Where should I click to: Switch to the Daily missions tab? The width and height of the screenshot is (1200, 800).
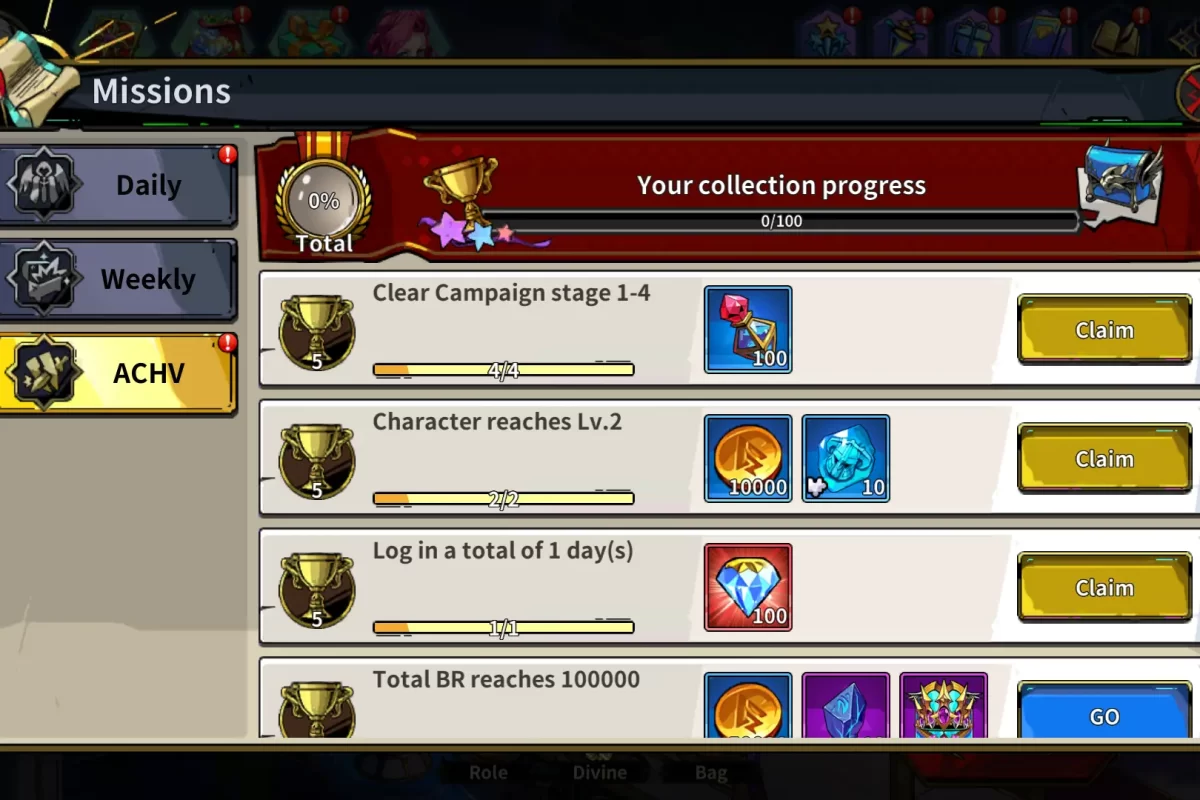pyautogui.click(x=119, y=186)
